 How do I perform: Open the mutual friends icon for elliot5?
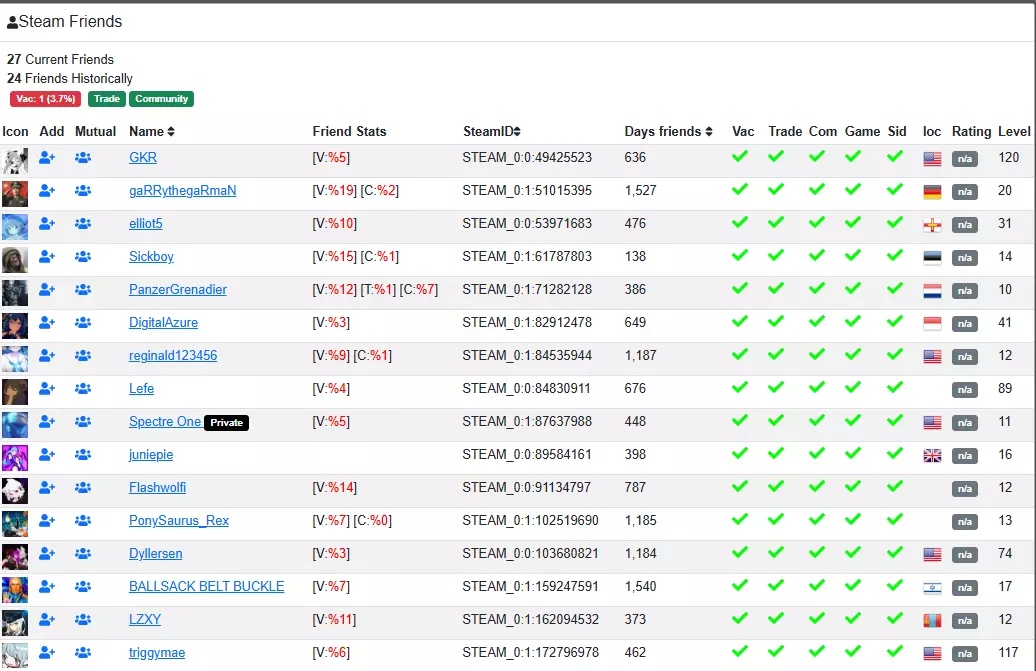pyautogui.click(x=83, y=224)
